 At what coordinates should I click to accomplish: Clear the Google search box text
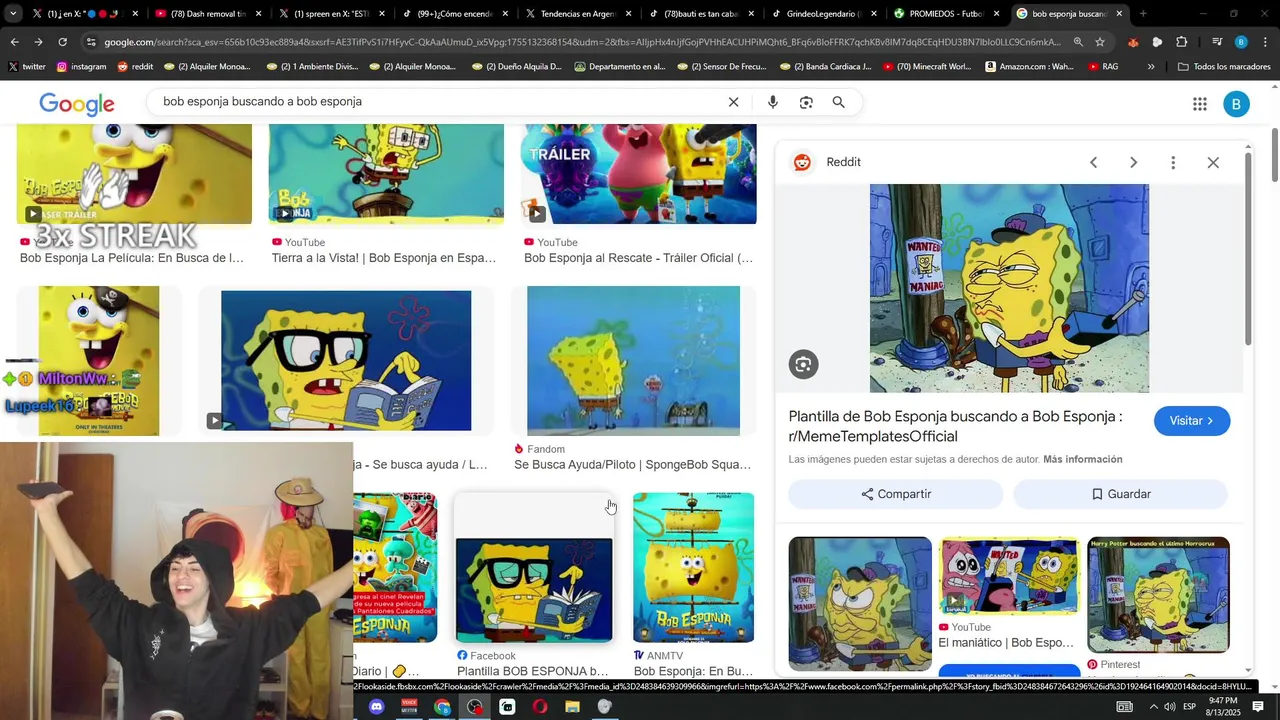tap(733, 102)
